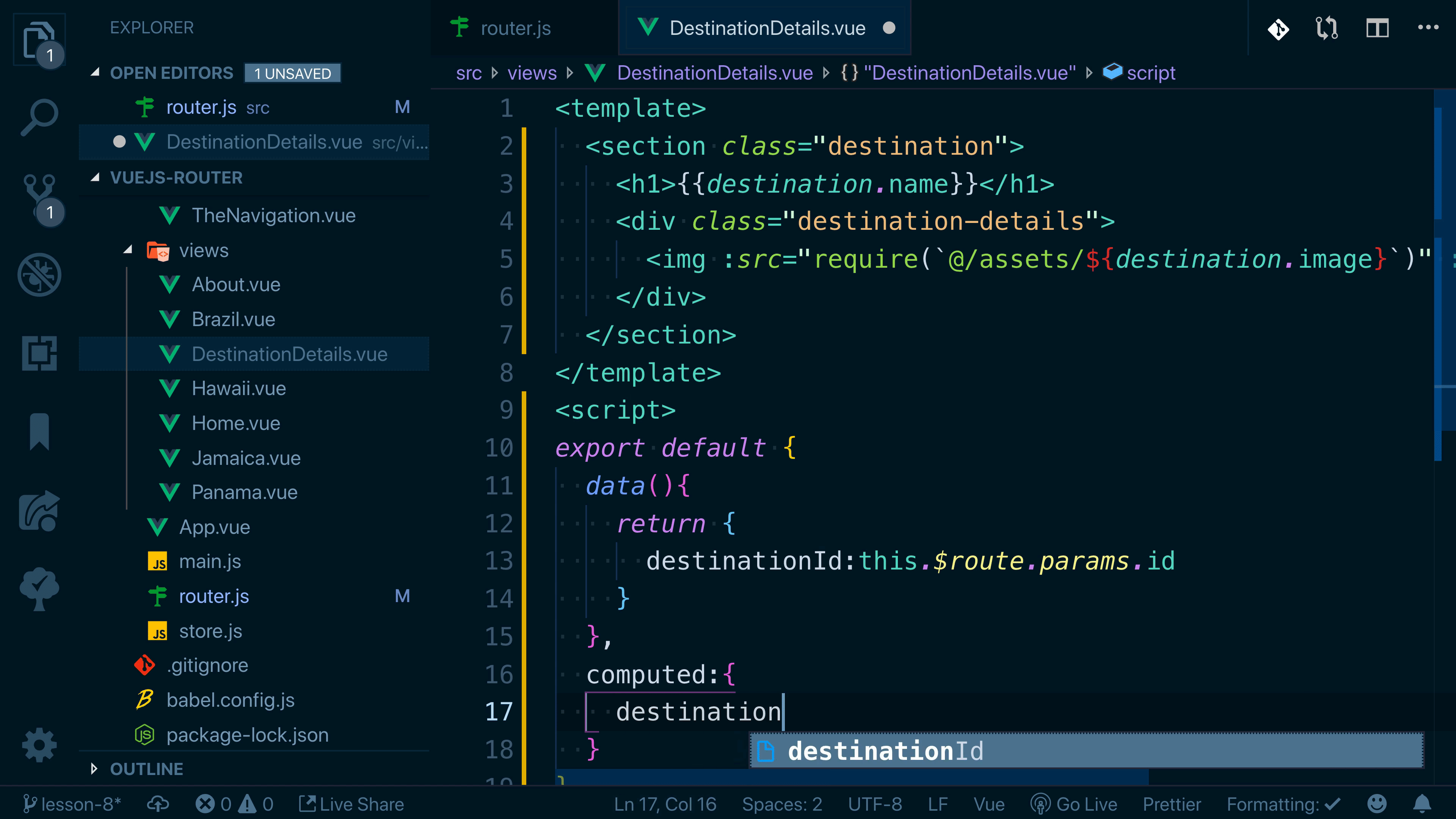Click the quoted "DestinationDetails.vue" symbol breadcrumb
Screen dimensions: 1456x819
(x=970, y=73)
